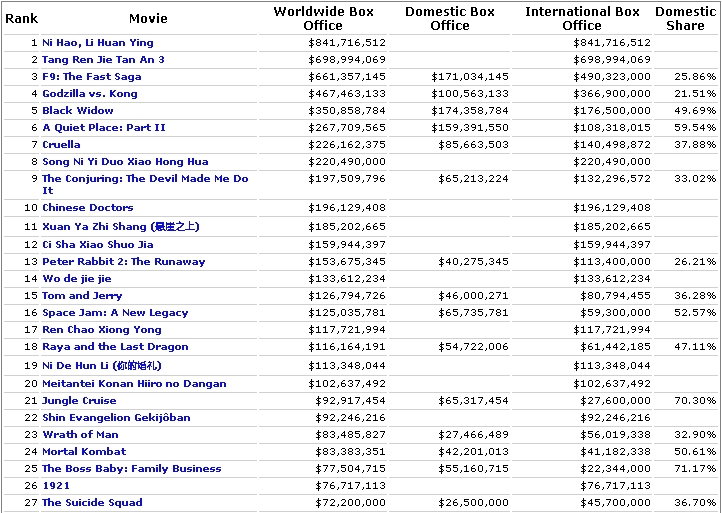
Task: Open the Tom and Jerry link
Action: tap(82, 296)
